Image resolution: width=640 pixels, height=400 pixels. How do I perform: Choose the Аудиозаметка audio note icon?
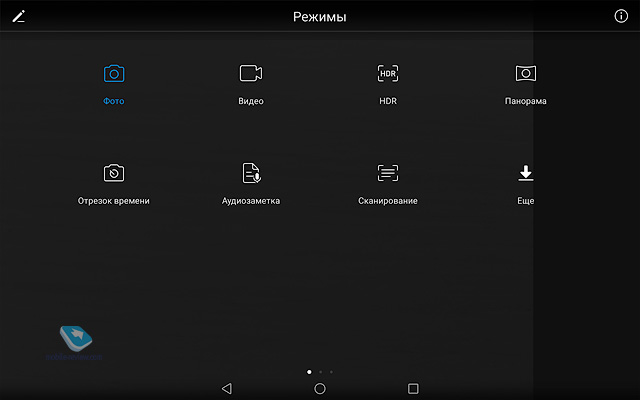click(250, 173)
